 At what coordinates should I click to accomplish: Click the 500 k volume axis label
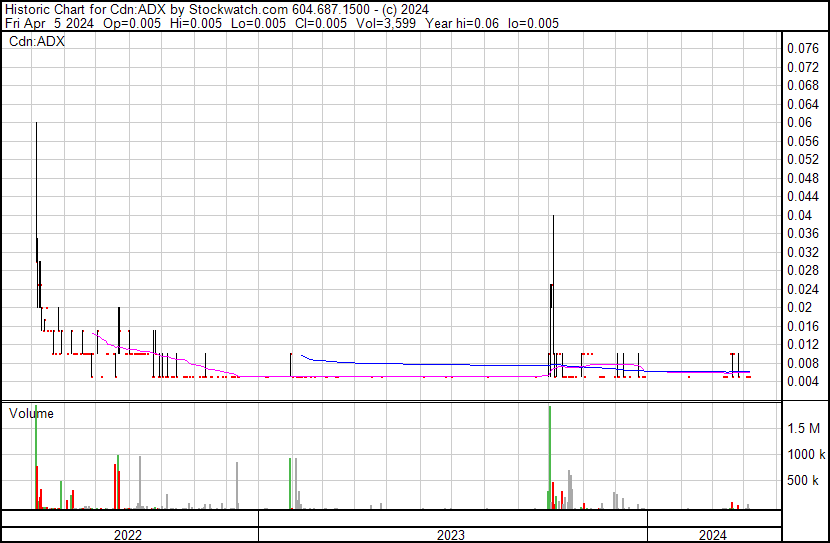click(x=804, y=481)
